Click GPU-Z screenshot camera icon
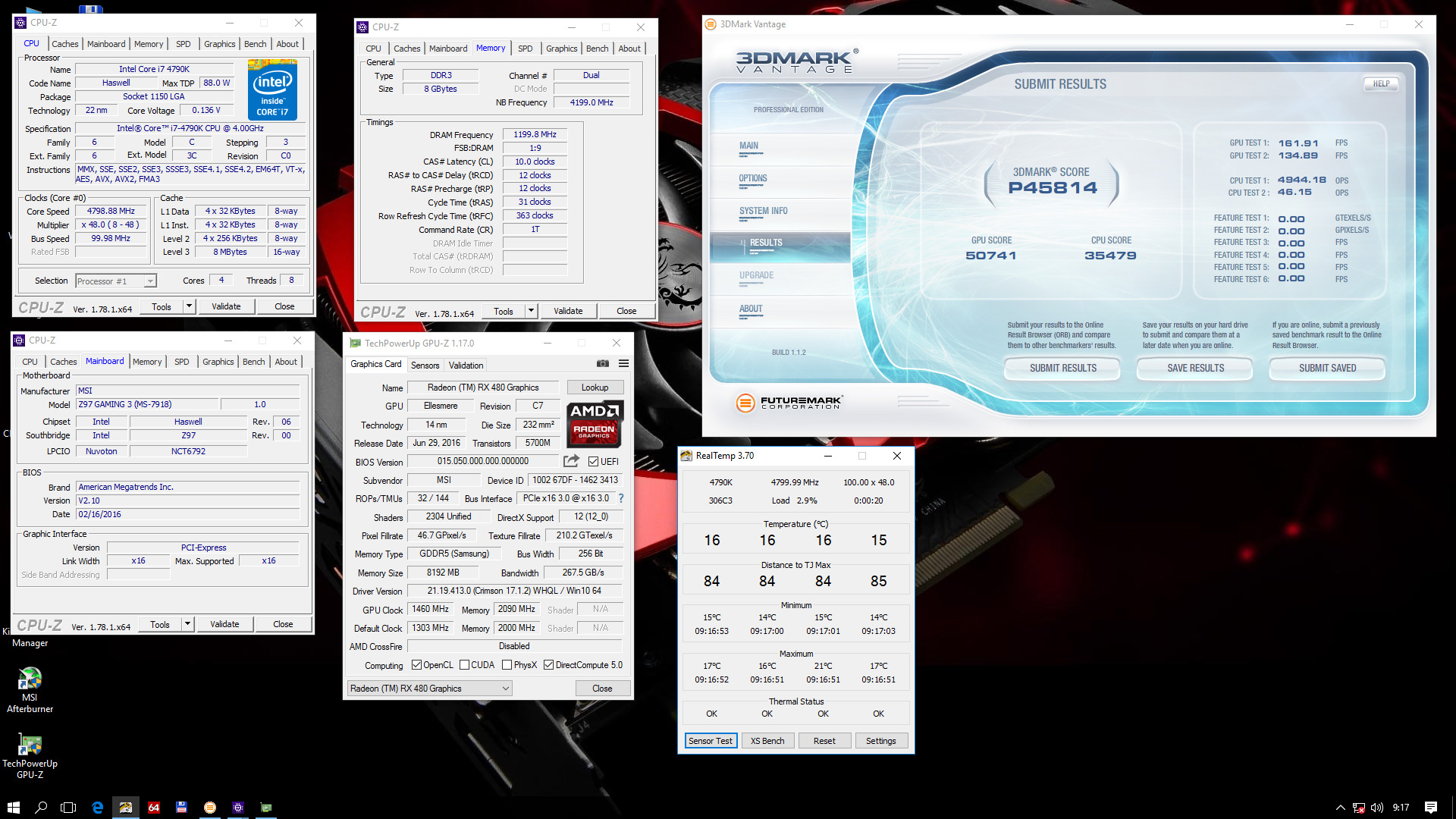Viewport: 1456px width, 819px height. 602,364
